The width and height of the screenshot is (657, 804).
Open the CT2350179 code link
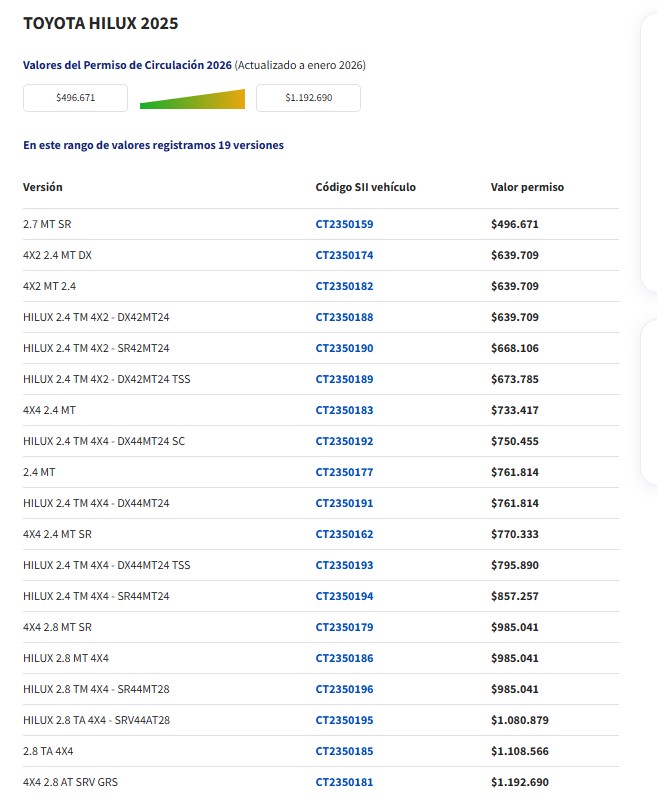tap(344, 627)
